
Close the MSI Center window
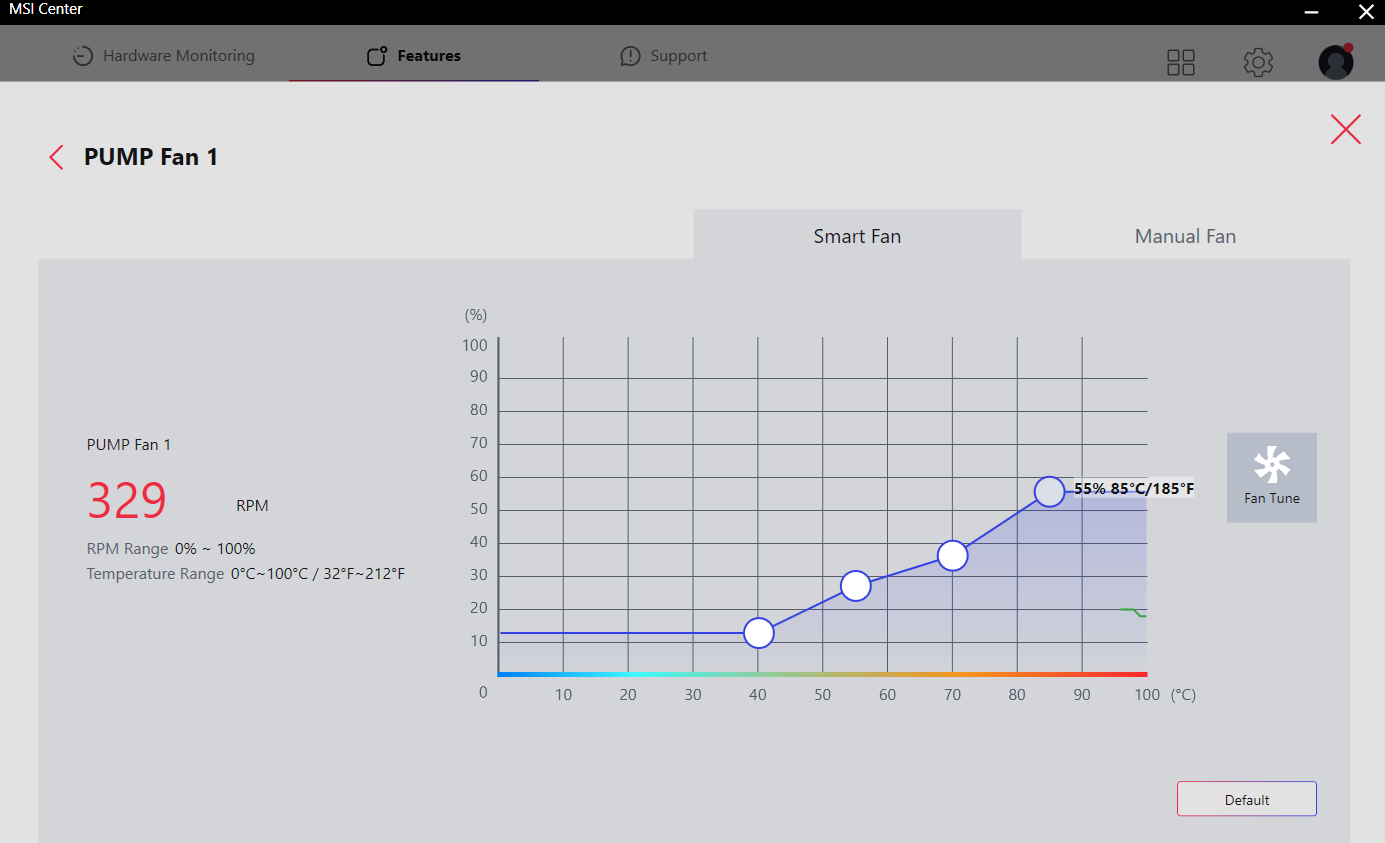(1366, 11)
